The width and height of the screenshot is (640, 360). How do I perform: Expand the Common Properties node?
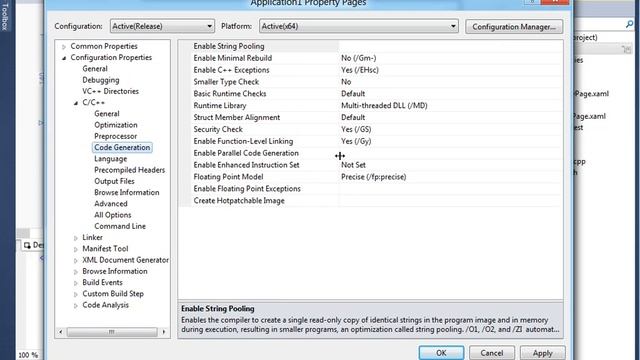click(x=64, y=47)
